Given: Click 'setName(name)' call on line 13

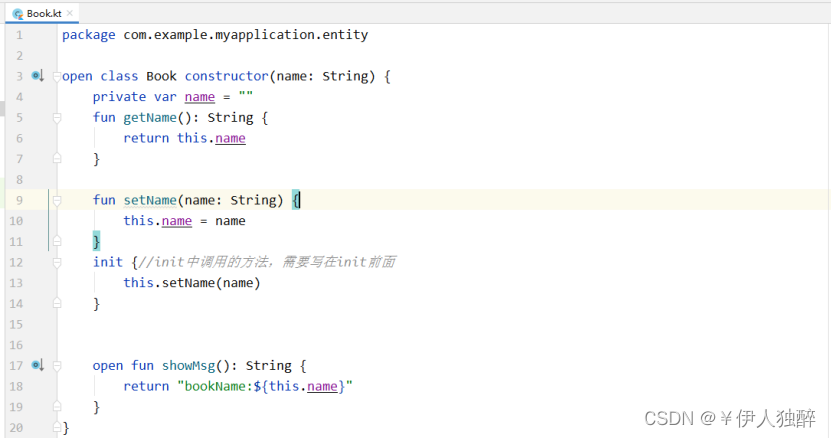Looking at the screenshot, I should 211,283.
